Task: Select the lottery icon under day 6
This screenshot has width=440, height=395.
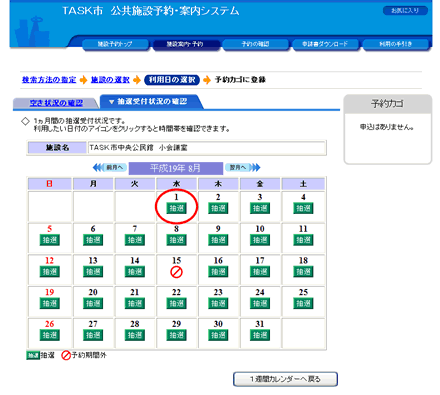Action: (x=93, y=240)
